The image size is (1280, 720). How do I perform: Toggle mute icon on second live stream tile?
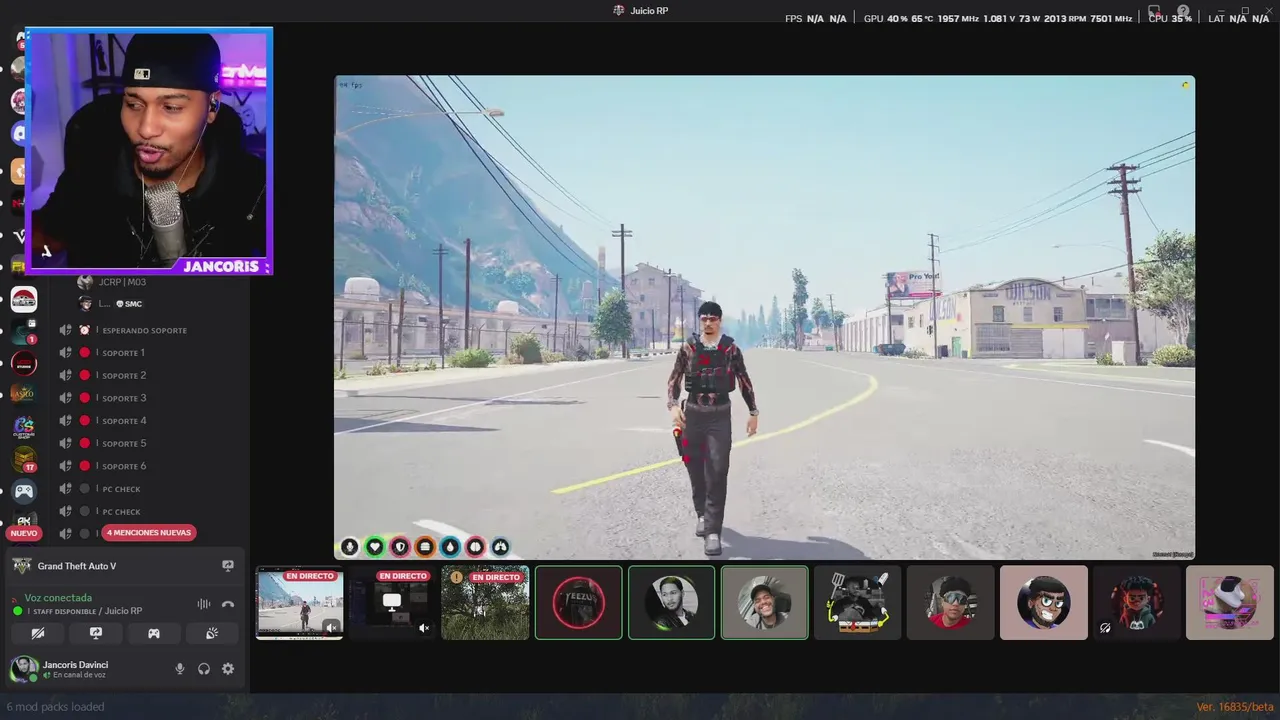pyautogui.click(x=424, y=628)
